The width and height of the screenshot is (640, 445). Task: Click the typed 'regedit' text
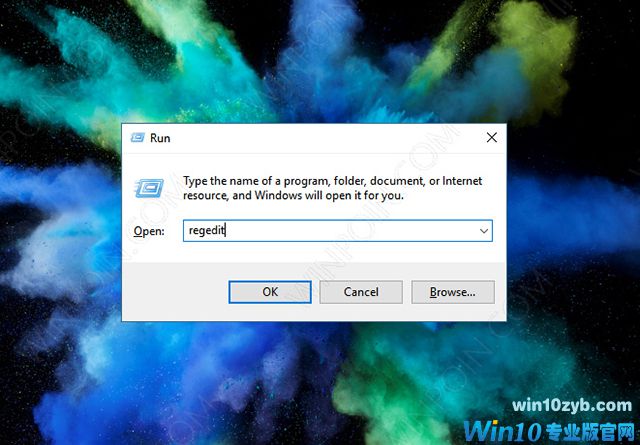(207, 231)
